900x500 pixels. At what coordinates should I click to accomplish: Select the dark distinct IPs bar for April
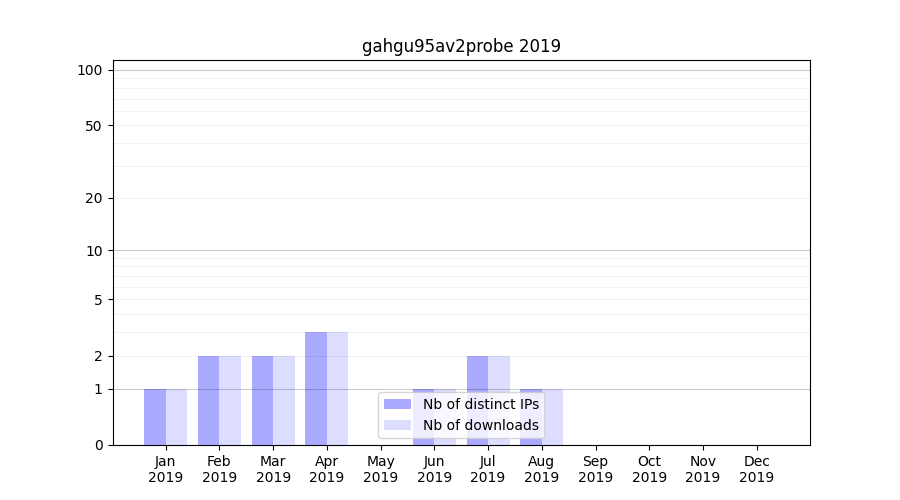(316, 388)
